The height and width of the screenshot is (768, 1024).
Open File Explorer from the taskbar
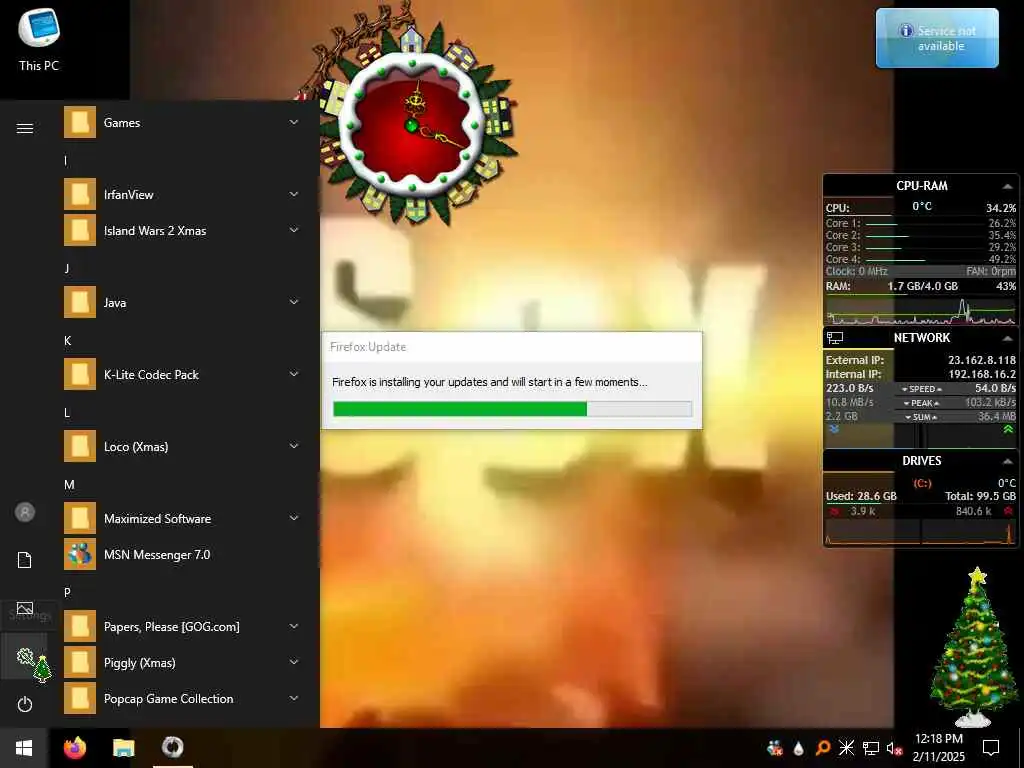point(123,748)
